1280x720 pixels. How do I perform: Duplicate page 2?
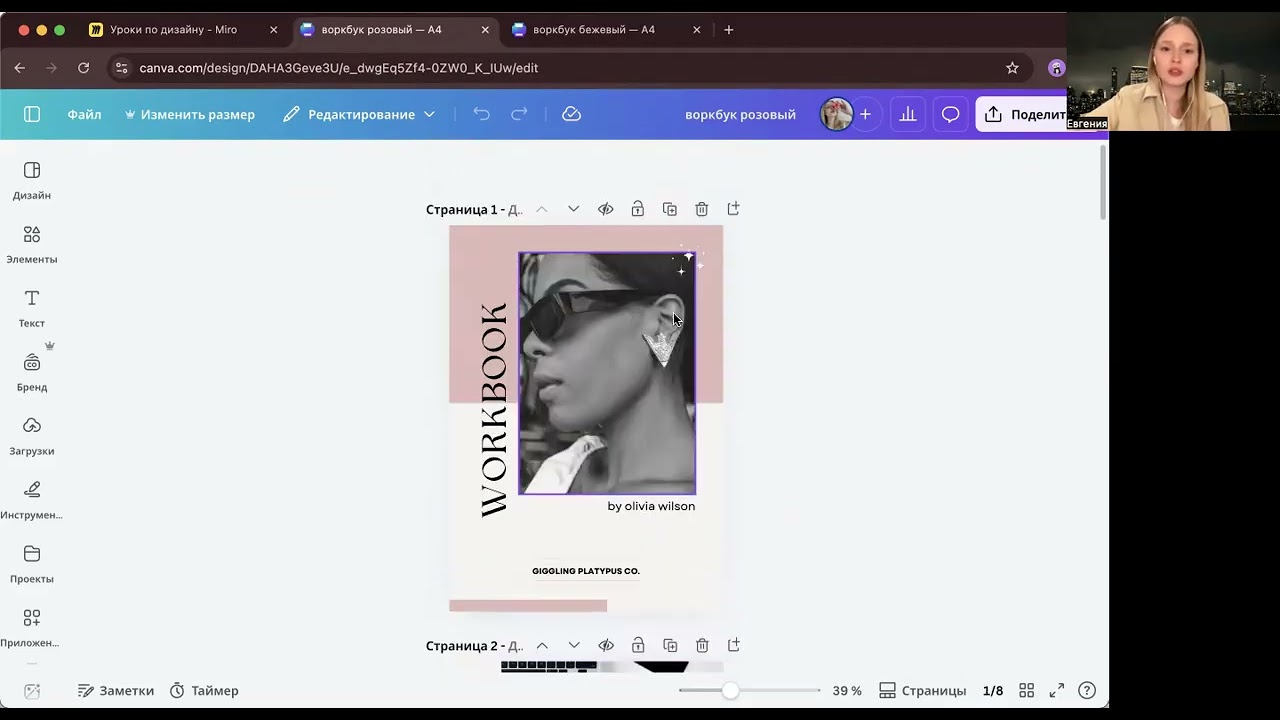pyautogui.click(x=670, y=646)
